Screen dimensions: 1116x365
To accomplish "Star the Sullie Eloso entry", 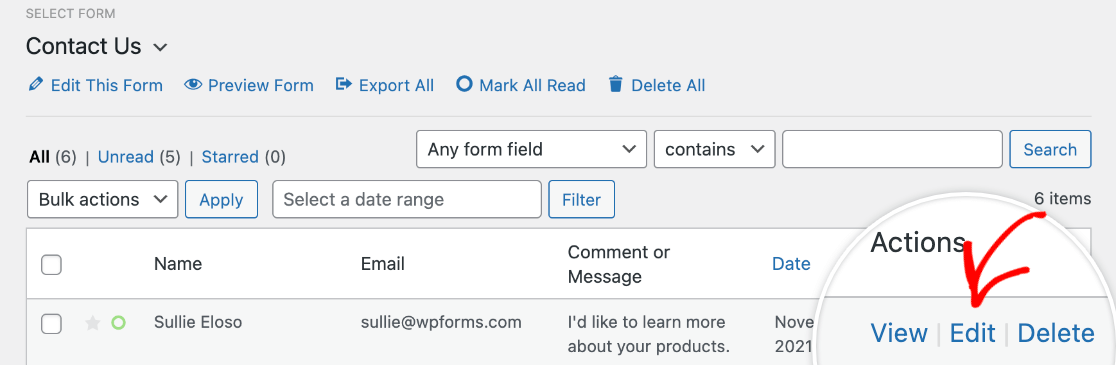I will [93, 324].
